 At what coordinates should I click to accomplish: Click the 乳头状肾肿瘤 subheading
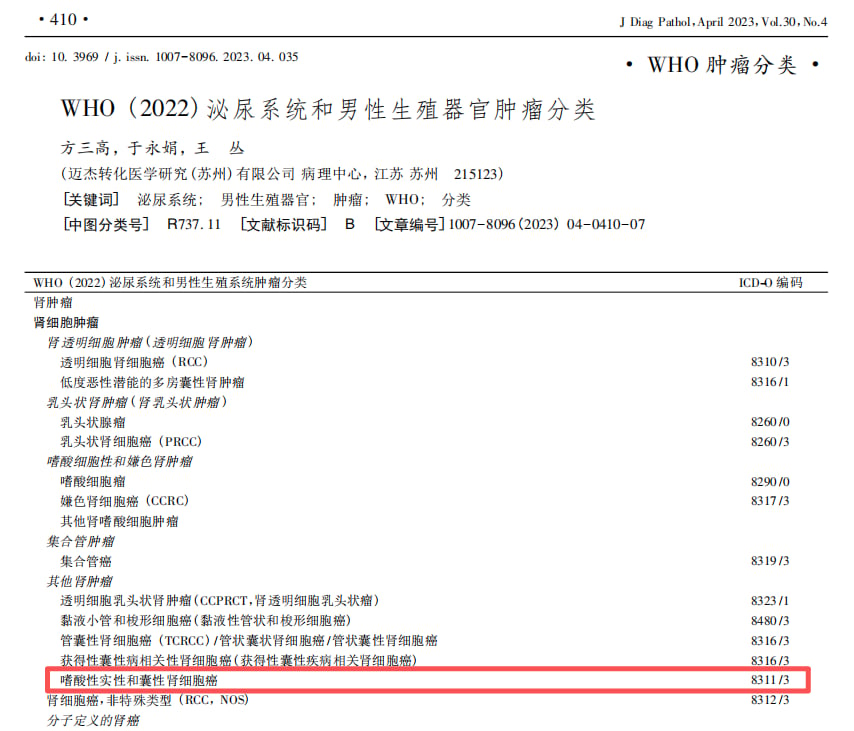click(x=137, y=402)
